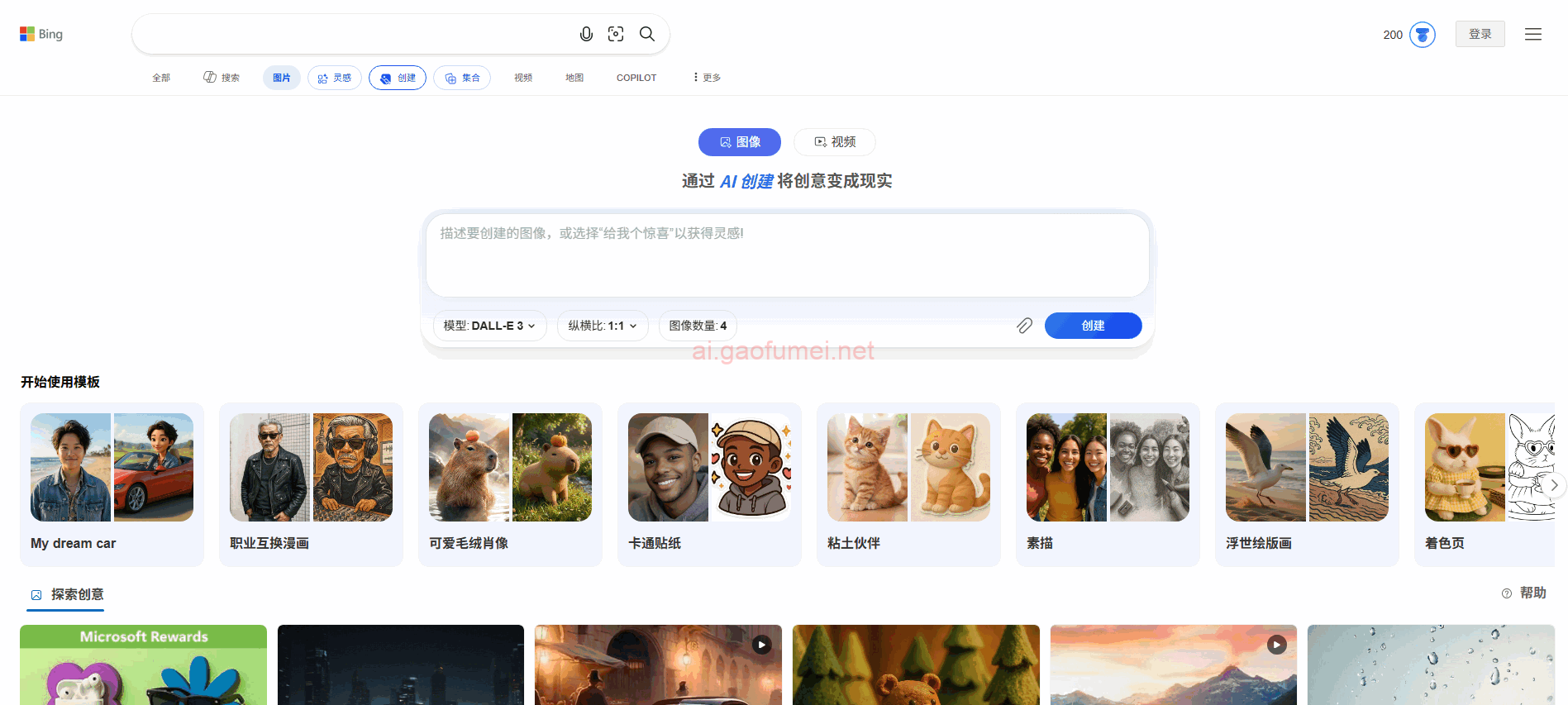Click the paperclip attachment icon
The width and height of the screenshot is (1568, 705).
(1024, 326)
